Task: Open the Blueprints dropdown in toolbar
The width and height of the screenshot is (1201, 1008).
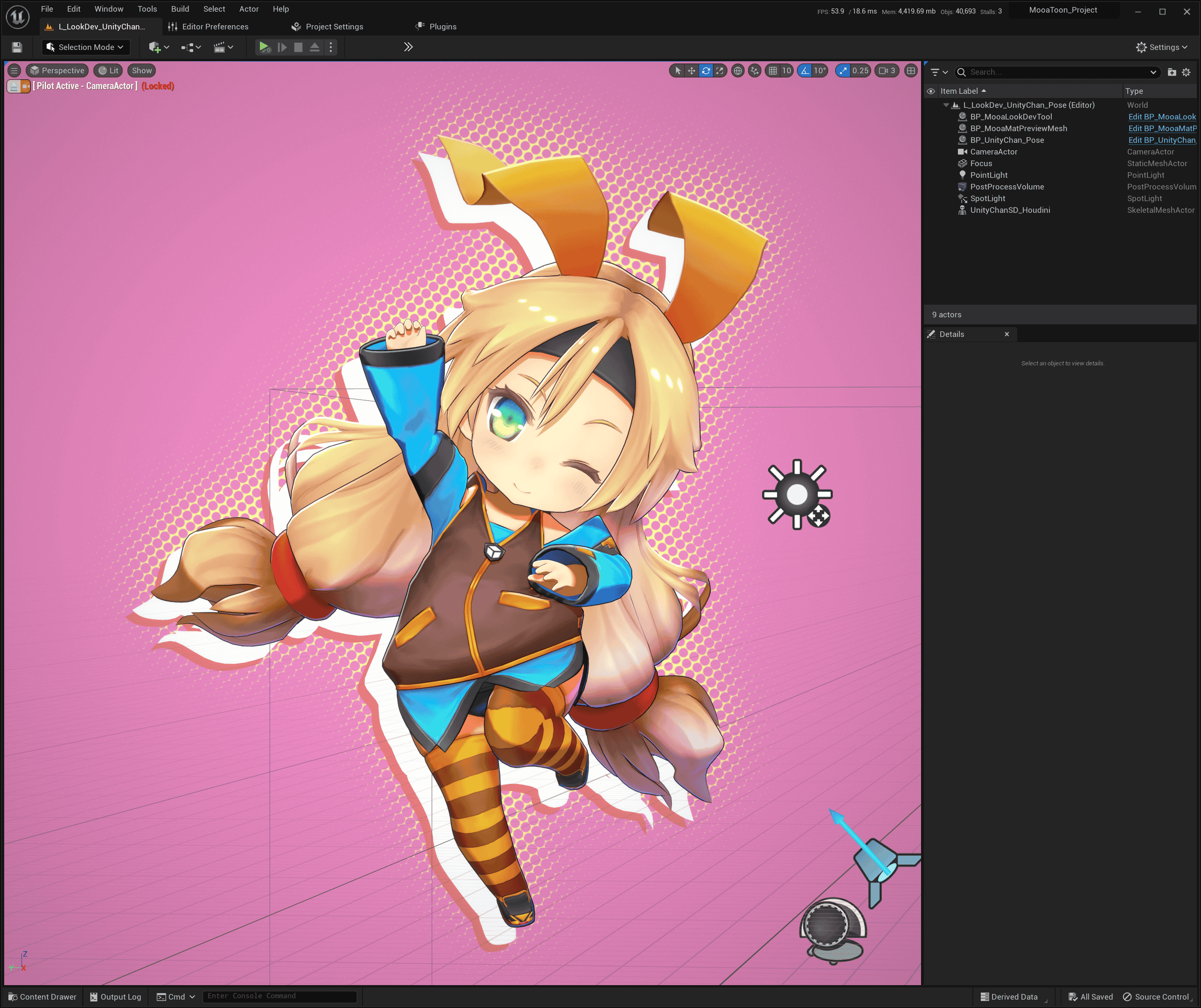Action: point(191,47)
